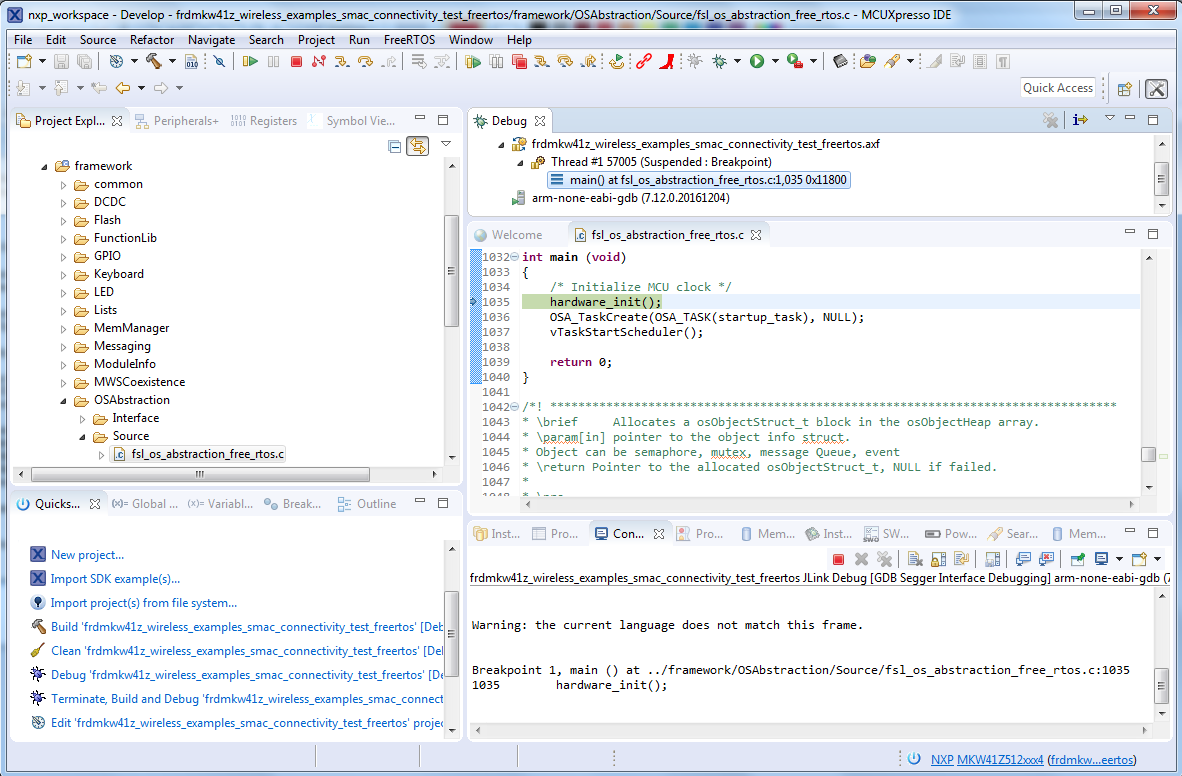Click the Resume debug icon in toolbar
Viewport: 1182px width, 776px height.
tap(250, 62)
